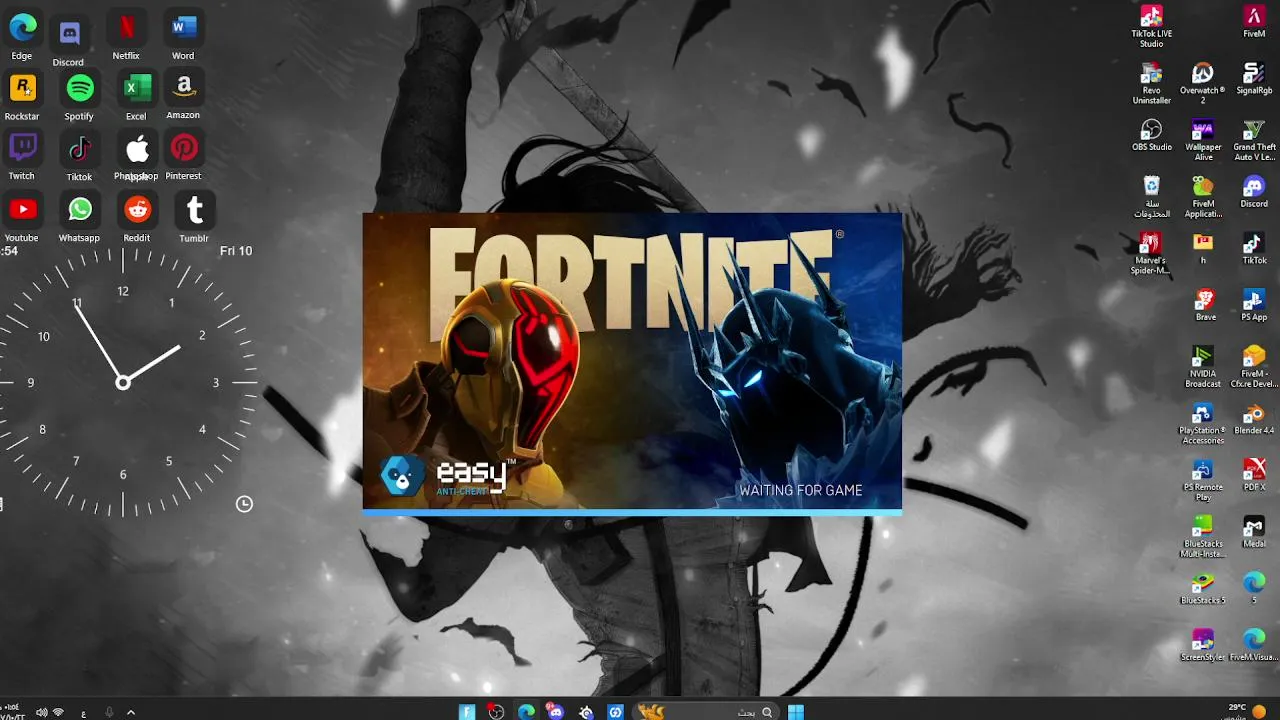
Task: Open the Reddit launcher icon
Action: point(137,209)
